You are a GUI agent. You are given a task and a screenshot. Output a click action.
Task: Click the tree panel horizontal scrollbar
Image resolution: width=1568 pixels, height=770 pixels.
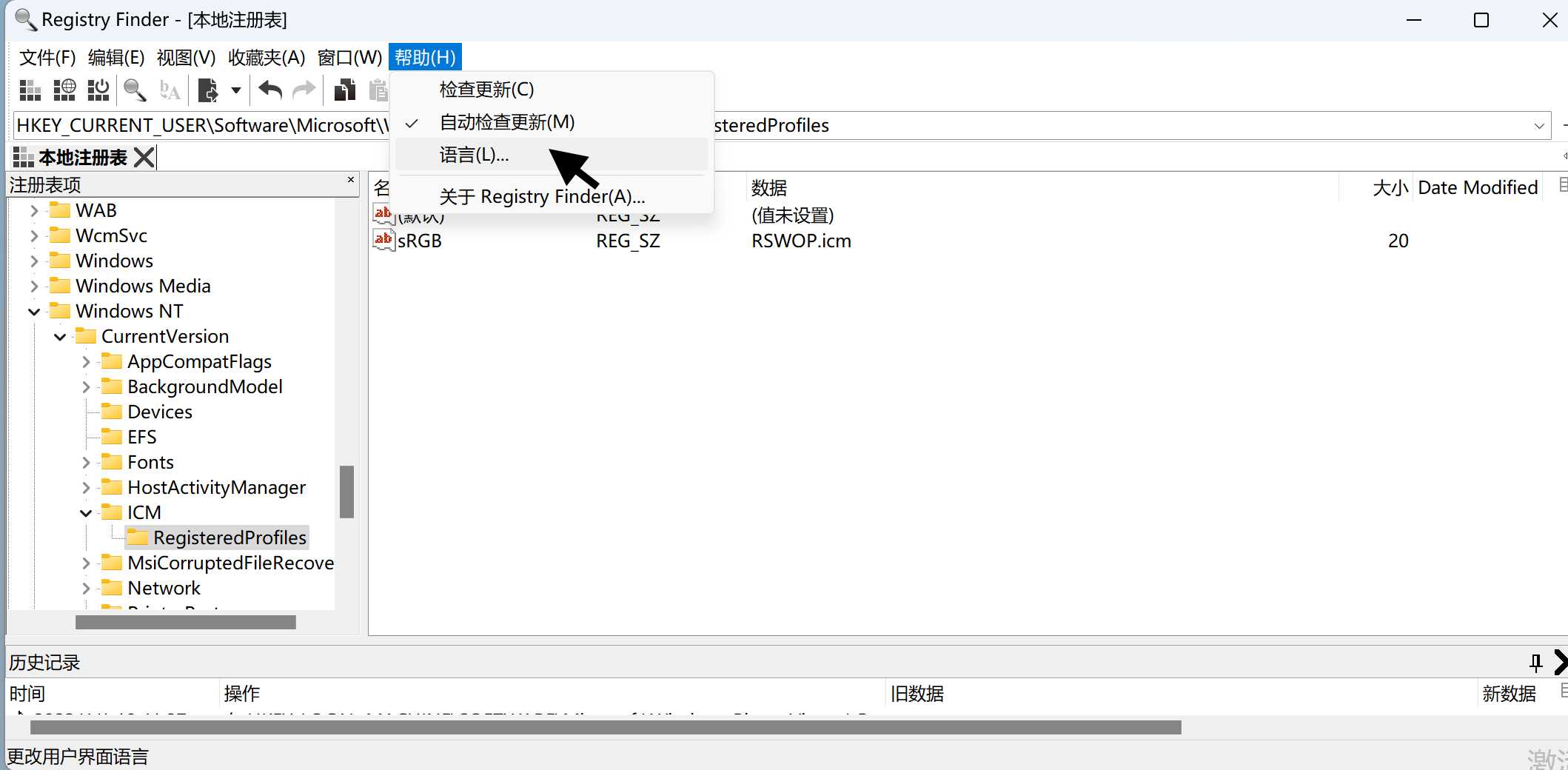tap(185, 623)
